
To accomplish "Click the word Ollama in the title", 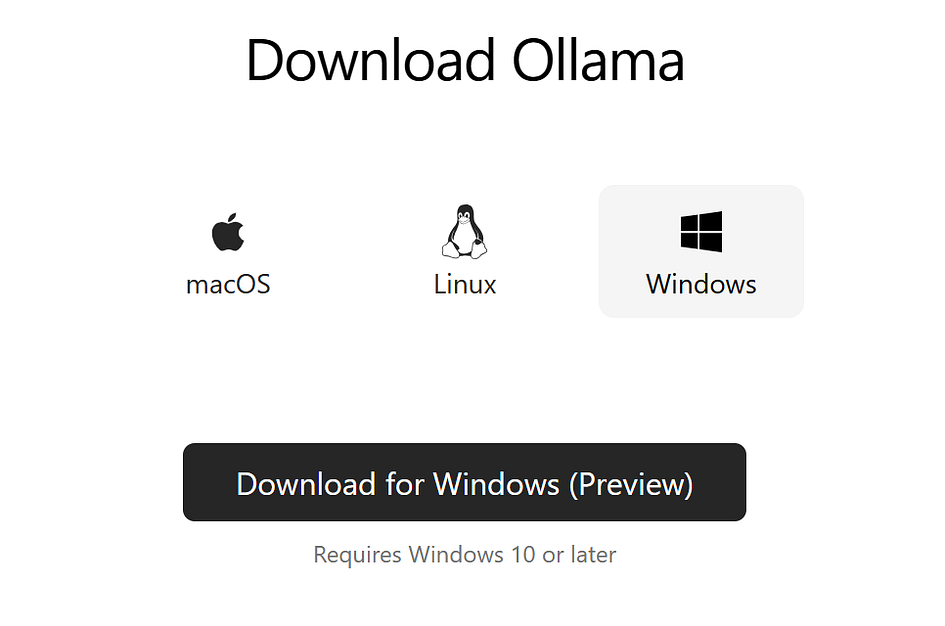I will coord(598,60).
